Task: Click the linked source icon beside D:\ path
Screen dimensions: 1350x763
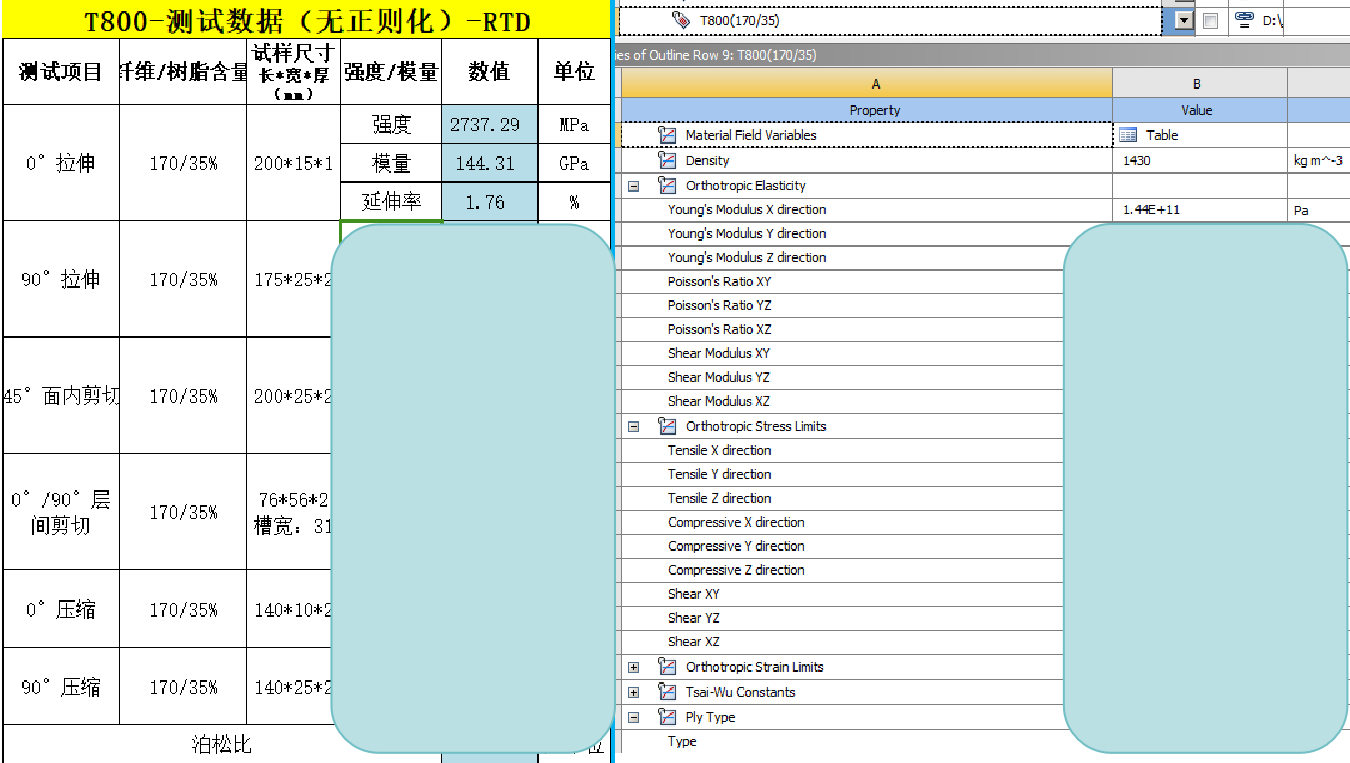Action: point(1244,20)
